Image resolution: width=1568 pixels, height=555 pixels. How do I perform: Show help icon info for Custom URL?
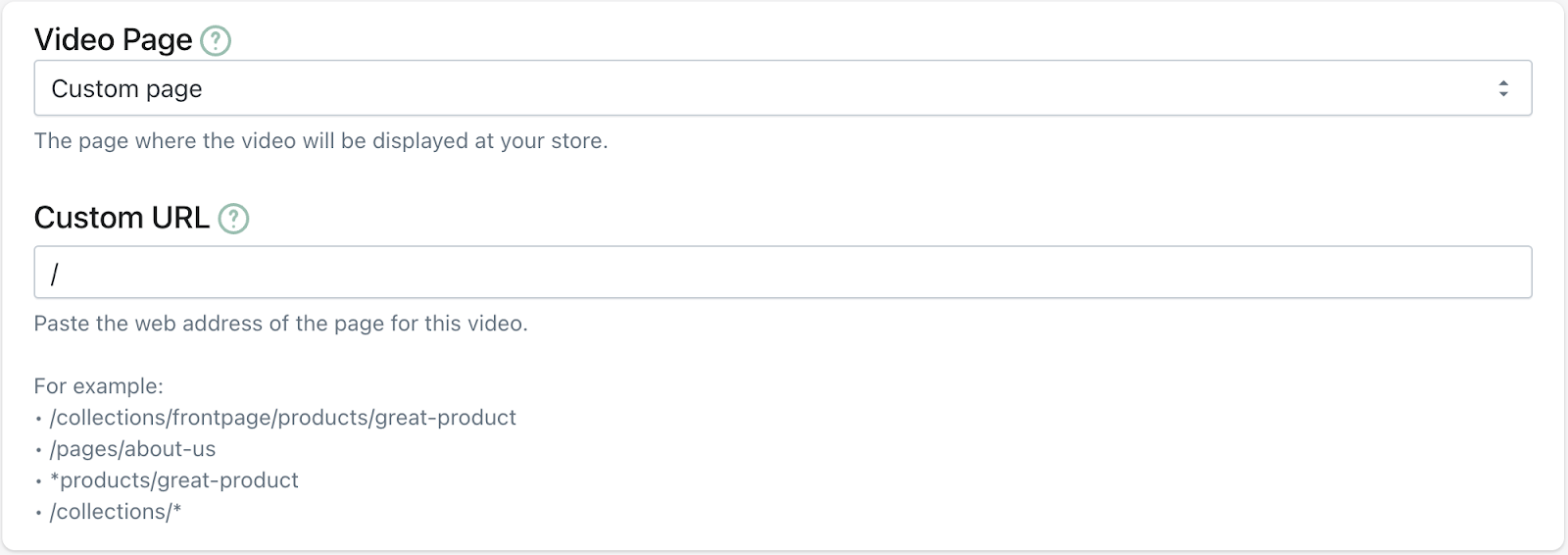point(233,219)
